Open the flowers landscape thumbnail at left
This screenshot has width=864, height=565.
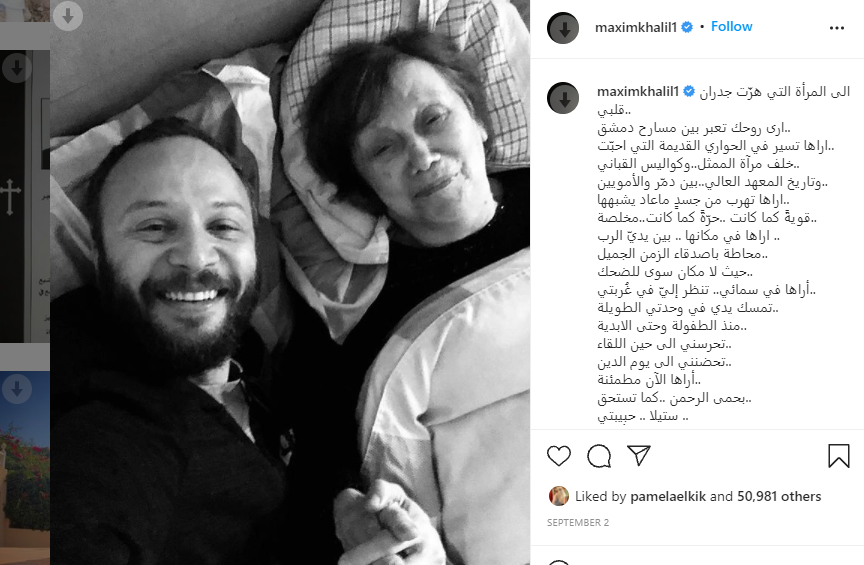[x=25, y=467]
